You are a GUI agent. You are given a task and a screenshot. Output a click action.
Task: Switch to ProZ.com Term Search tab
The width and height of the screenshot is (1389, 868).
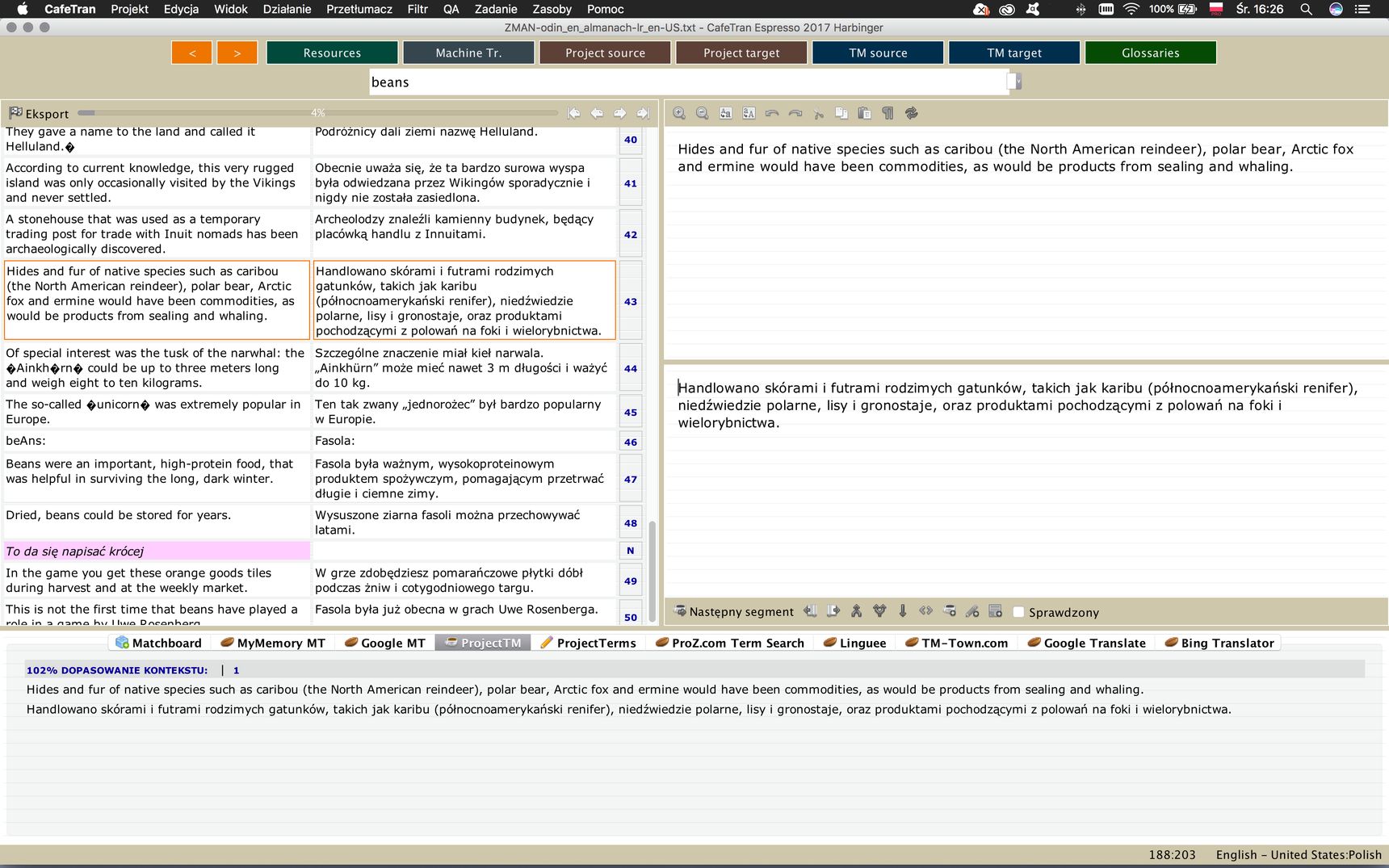[729, 643]
